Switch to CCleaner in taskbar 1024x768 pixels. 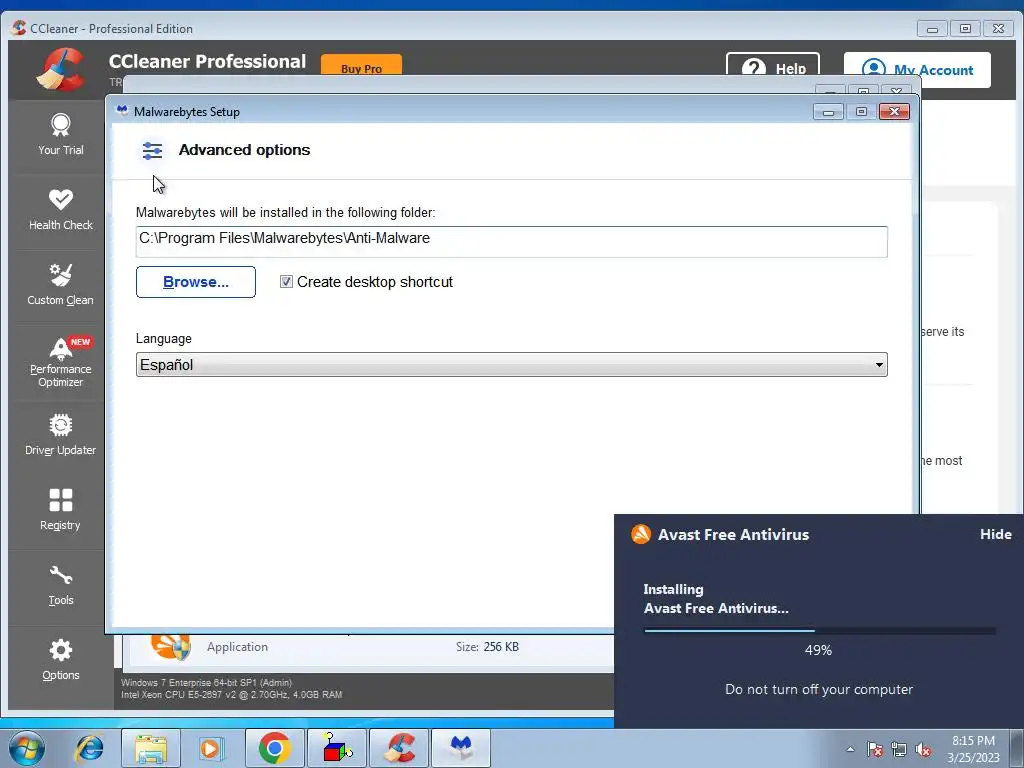399,748
